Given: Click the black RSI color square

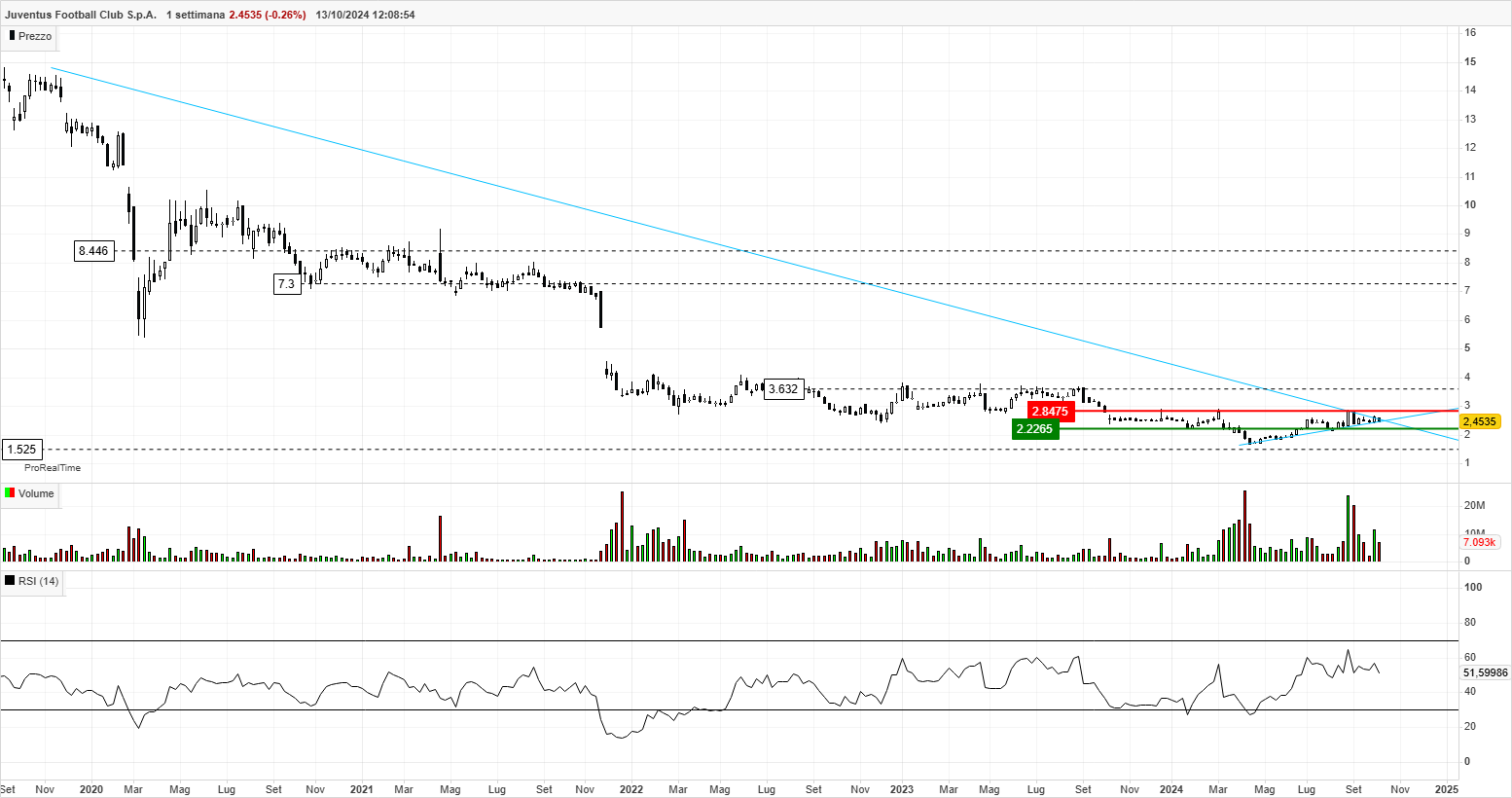Looking at the screenshot, I should click(11, 581).
